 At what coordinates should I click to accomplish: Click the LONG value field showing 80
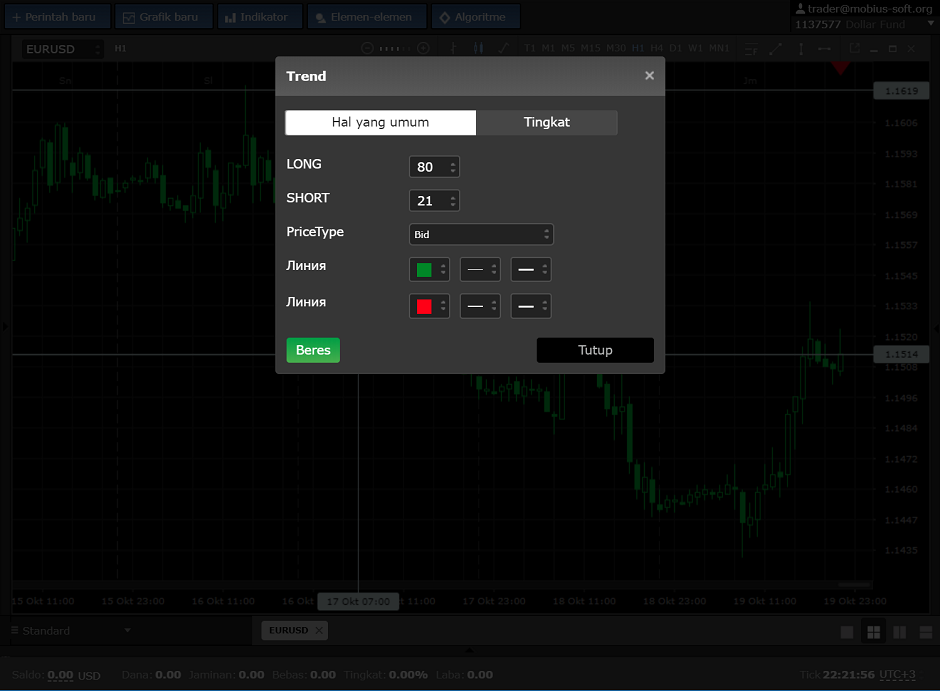click(x=427, y=167)
